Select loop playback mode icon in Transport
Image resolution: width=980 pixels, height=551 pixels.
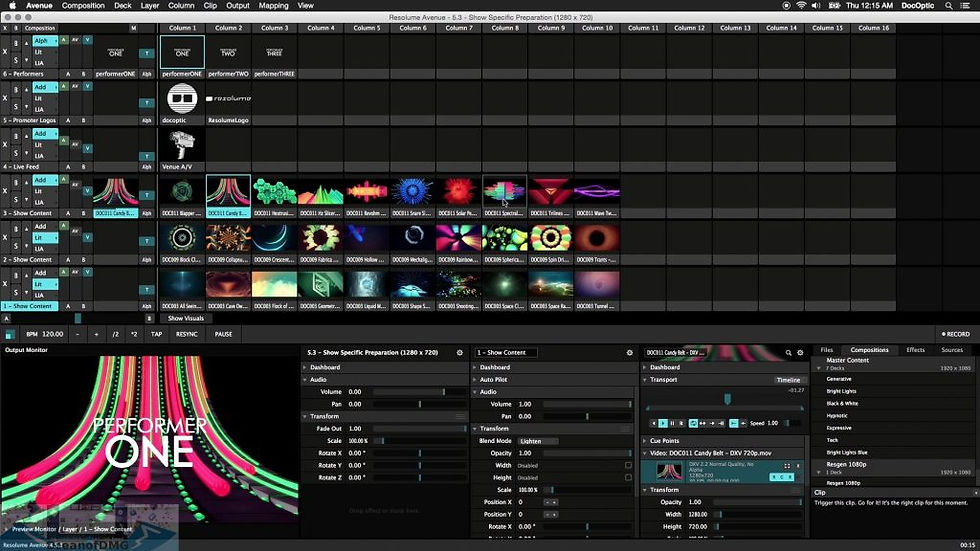pyautogui.click(x=694, y=423)
